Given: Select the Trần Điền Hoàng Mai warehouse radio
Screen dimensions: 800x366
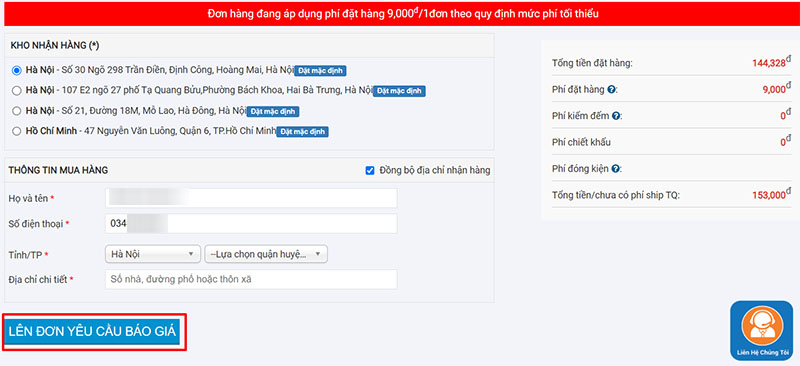Looking at the screenshot, I should pos(17,70).
